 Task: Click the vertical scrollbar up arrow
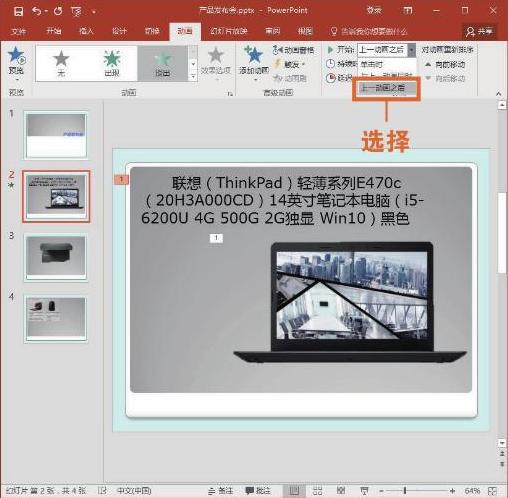[502, 105]
